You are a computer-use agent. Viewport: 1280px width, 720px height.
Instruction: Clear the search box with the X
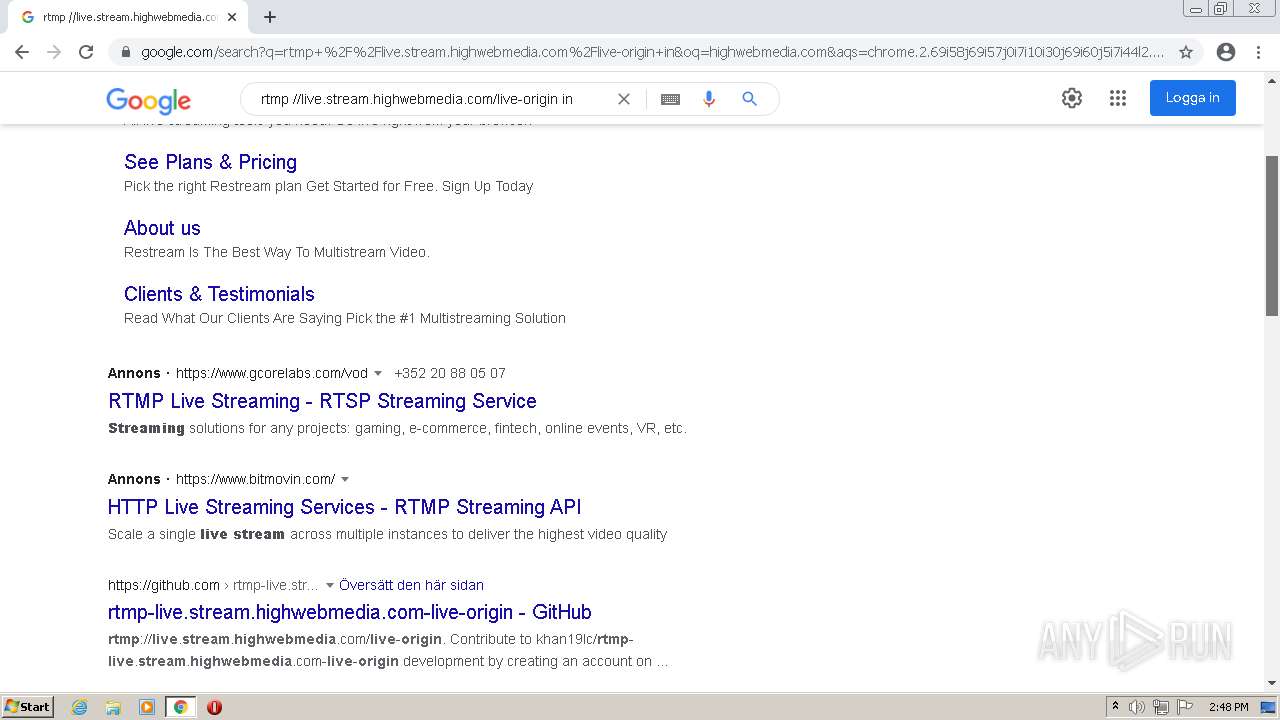(624, 99)
